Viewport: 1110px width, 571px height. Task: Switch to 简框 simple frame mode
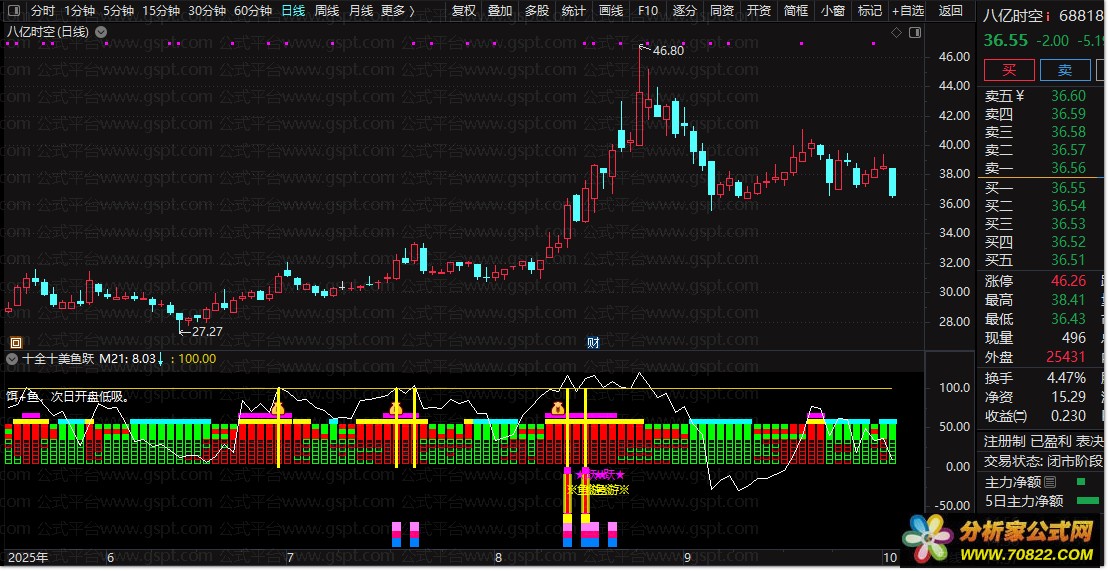tap(796, 11)
